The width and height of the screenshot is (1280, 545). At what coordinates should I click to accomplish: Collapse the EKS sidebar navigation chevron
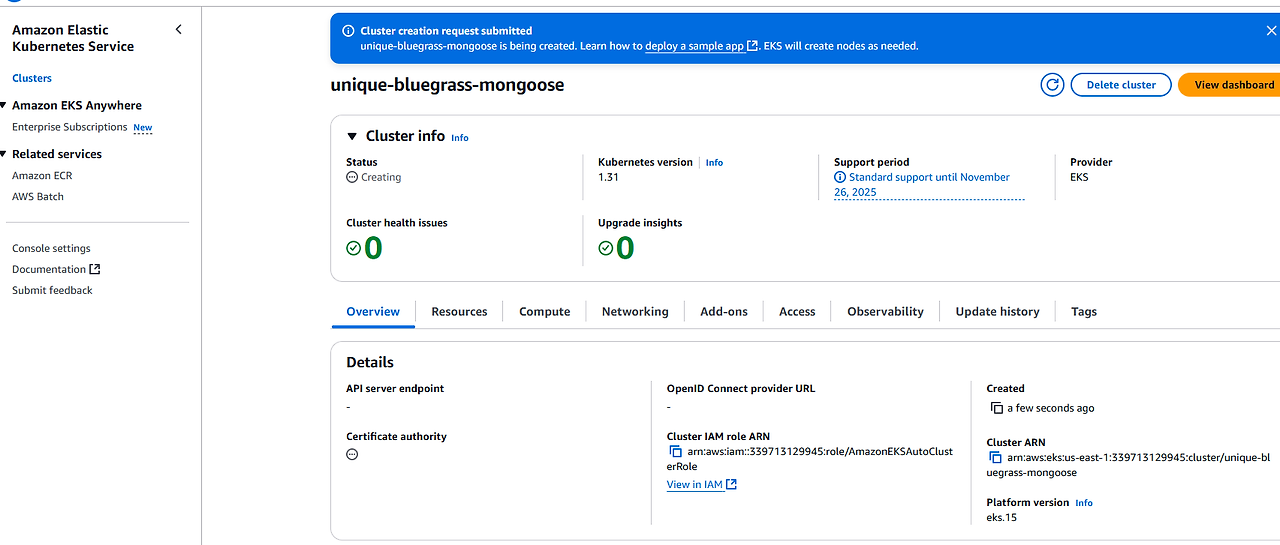click(179, 30)
